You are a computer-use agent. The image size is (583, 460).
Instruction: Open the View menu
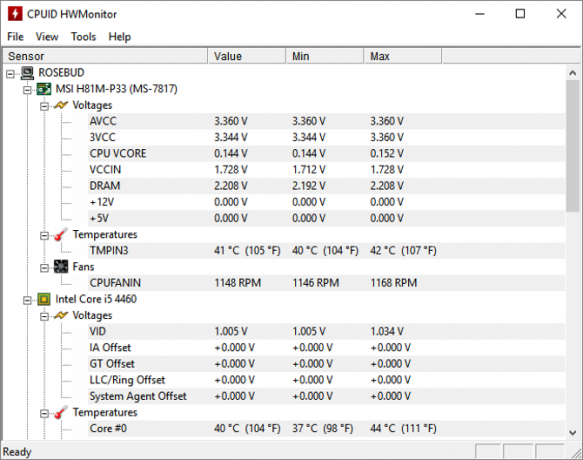[47, 36]
